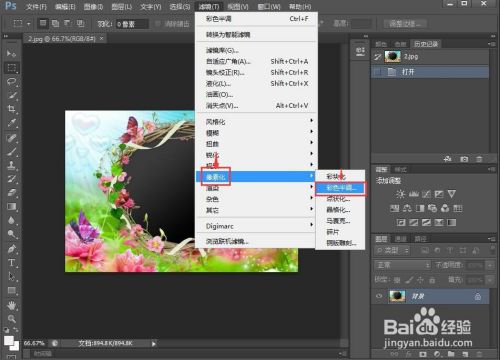Toggle the 消除锯齿 anti-alias checkbox

coord(158,24)
